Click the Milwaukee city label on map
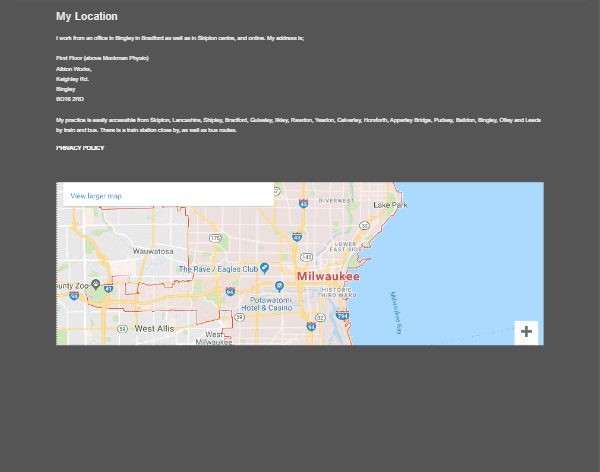Viewport: 600px width, 472px height. click(x=328, y=276)
